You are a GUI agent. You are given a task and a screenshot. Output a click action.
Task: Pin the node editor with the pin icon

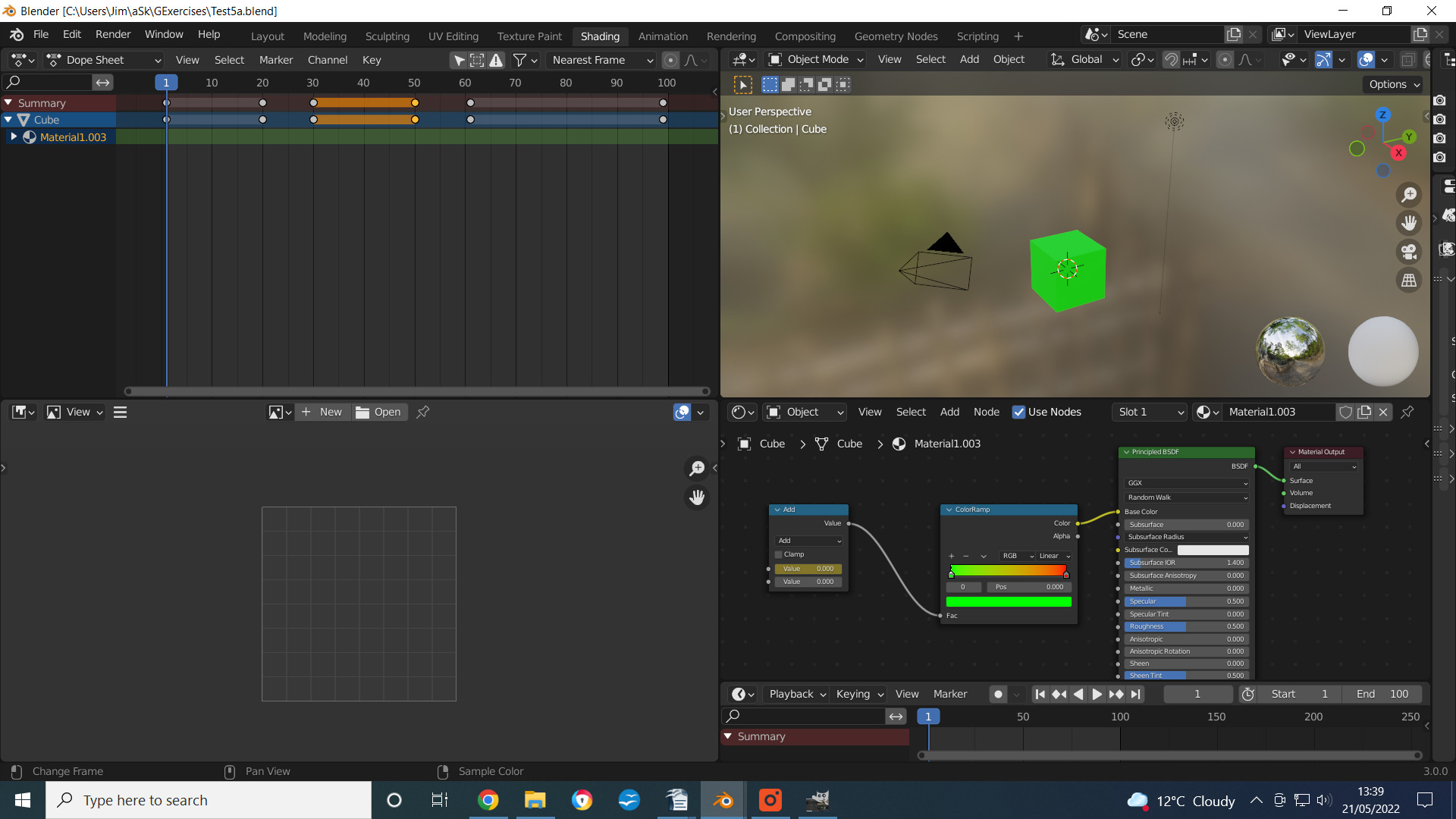coord(1407,412)
